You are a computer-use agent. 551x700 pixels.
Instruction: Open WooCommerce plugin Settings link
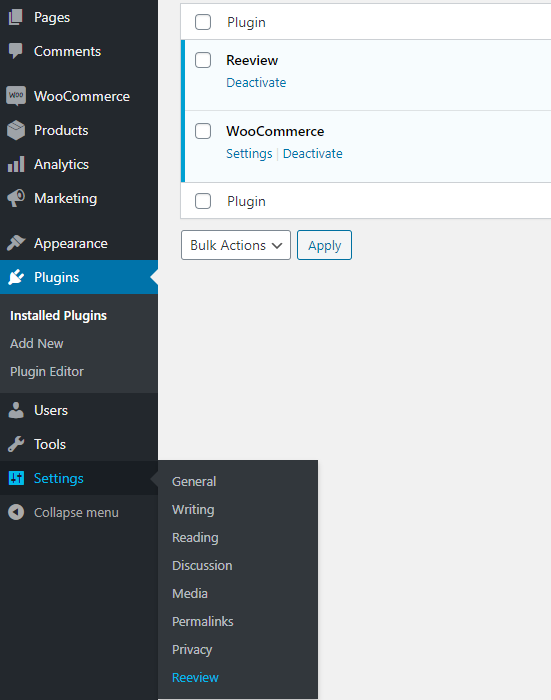click(249, 154)
